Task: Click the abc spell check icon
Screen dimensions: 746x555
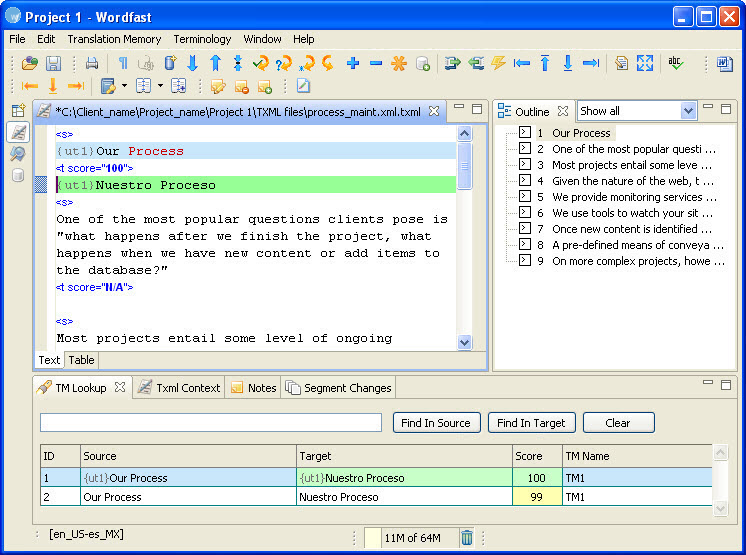Action: (676, 63)
